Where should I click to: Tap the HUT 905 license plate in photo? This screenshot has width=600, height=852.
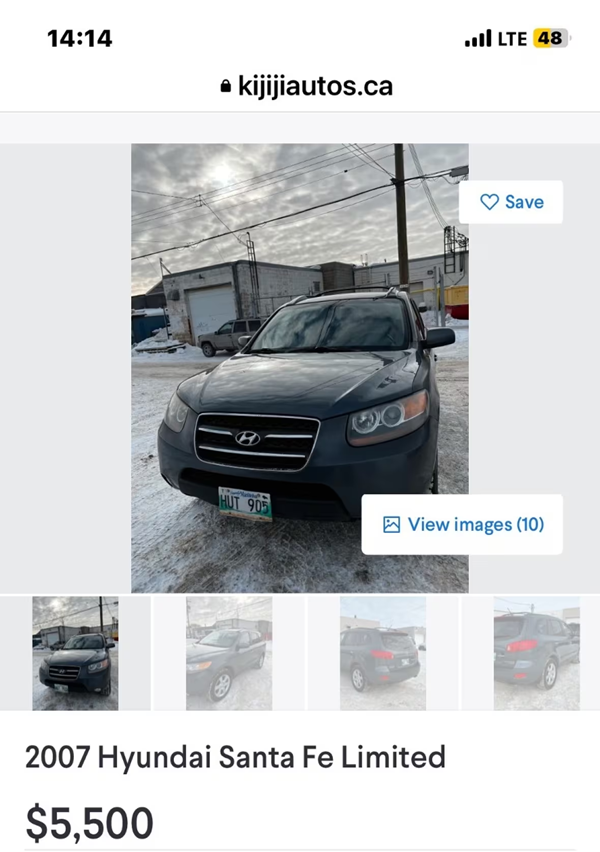pyautogui.click(x=245, y=504)
